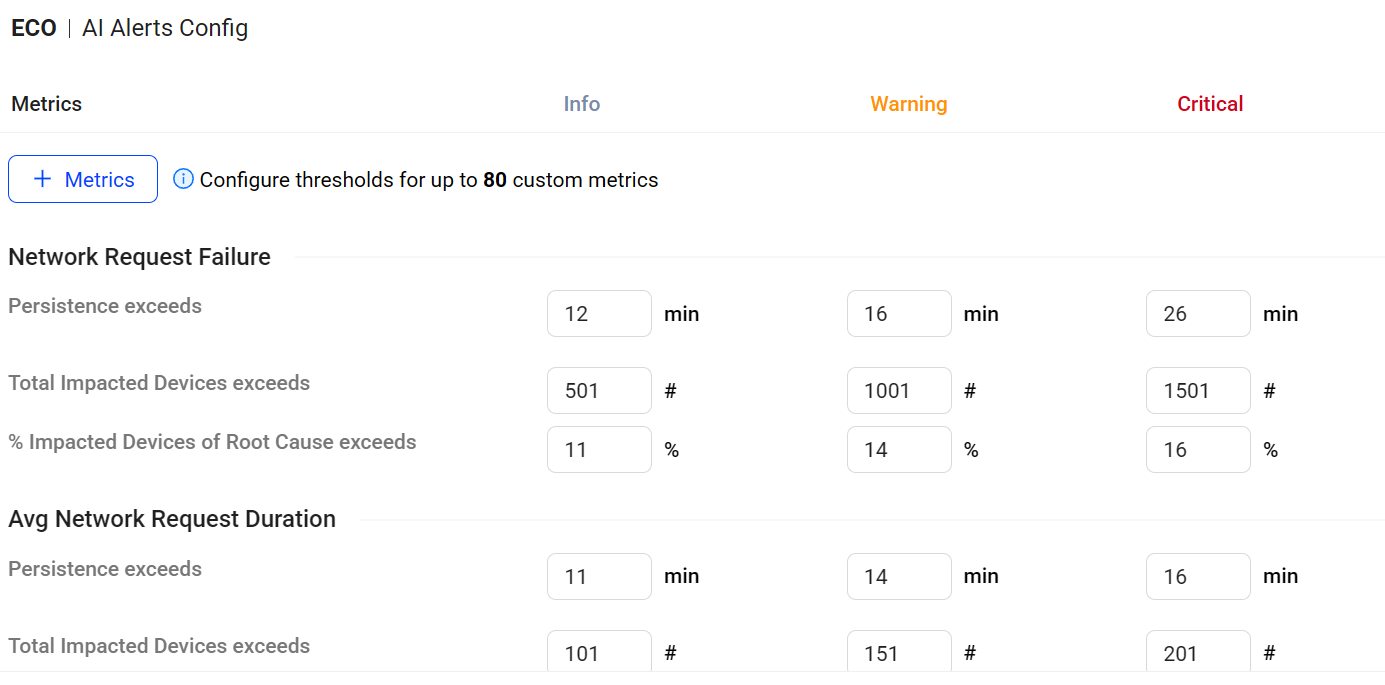The height and width of the screenshot is (685, 1385).
Task: Edit Network Failure Persistence Info field showing 12
Action: [x=599, y=314]
